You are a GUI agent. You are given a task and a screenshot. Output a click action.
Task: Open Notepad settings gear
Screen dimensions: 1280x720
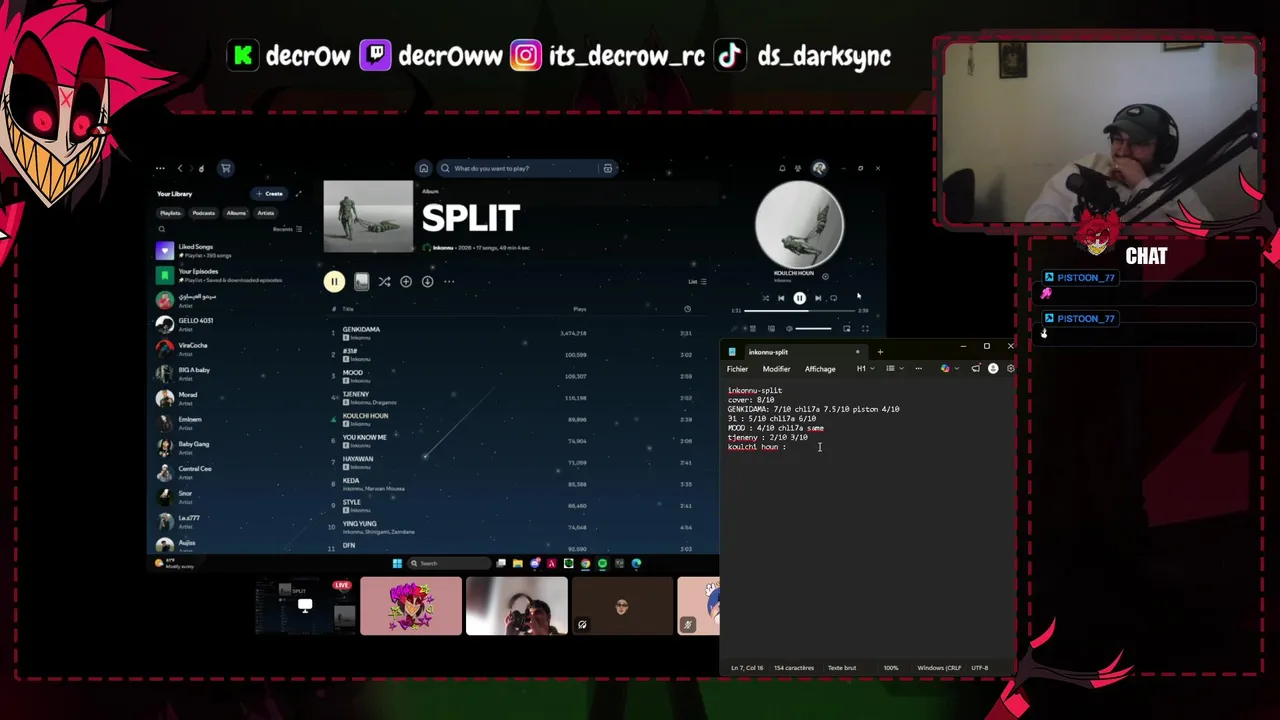point(1010,369)
